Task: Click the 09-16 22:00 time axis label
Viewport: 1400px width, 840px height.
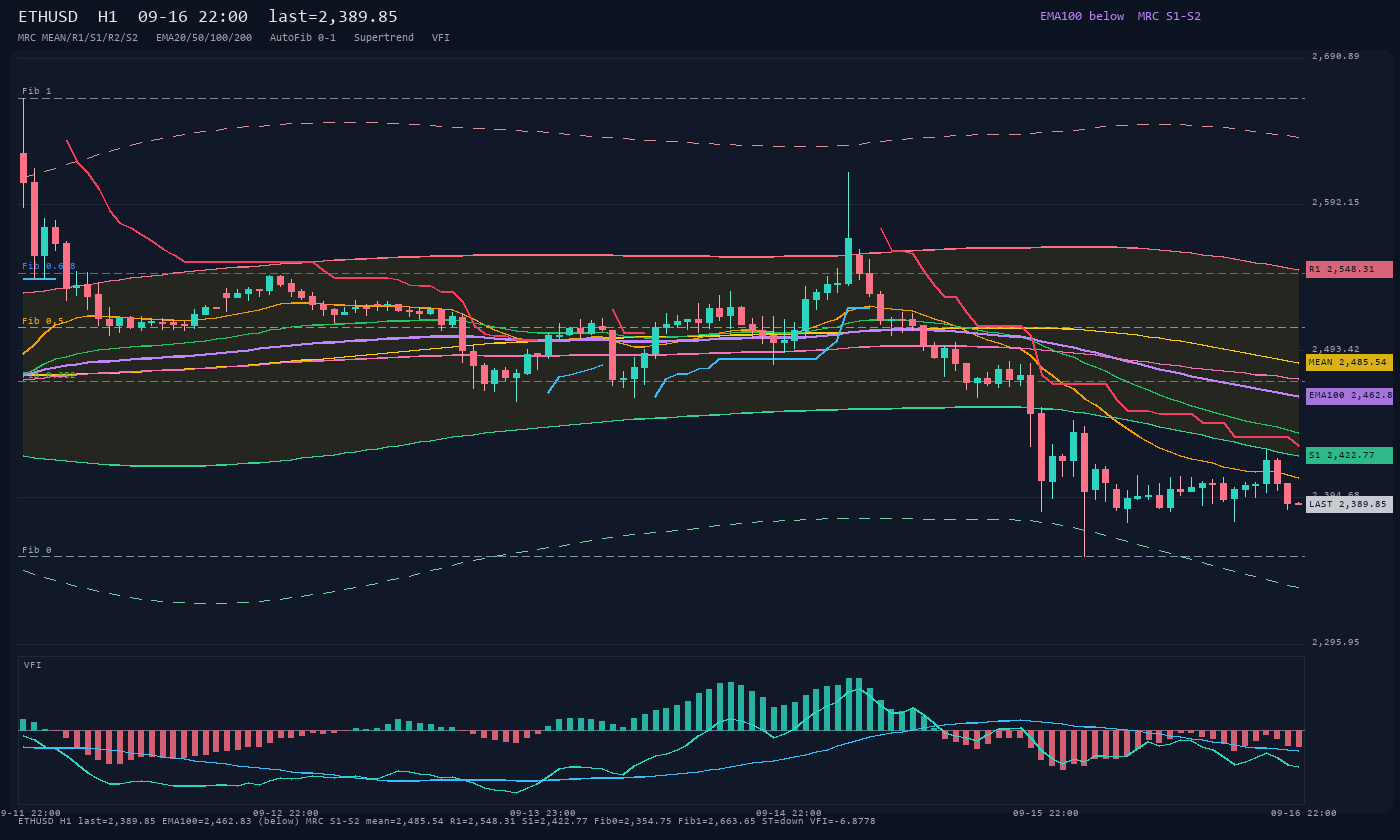Action: click(1304, 813)
